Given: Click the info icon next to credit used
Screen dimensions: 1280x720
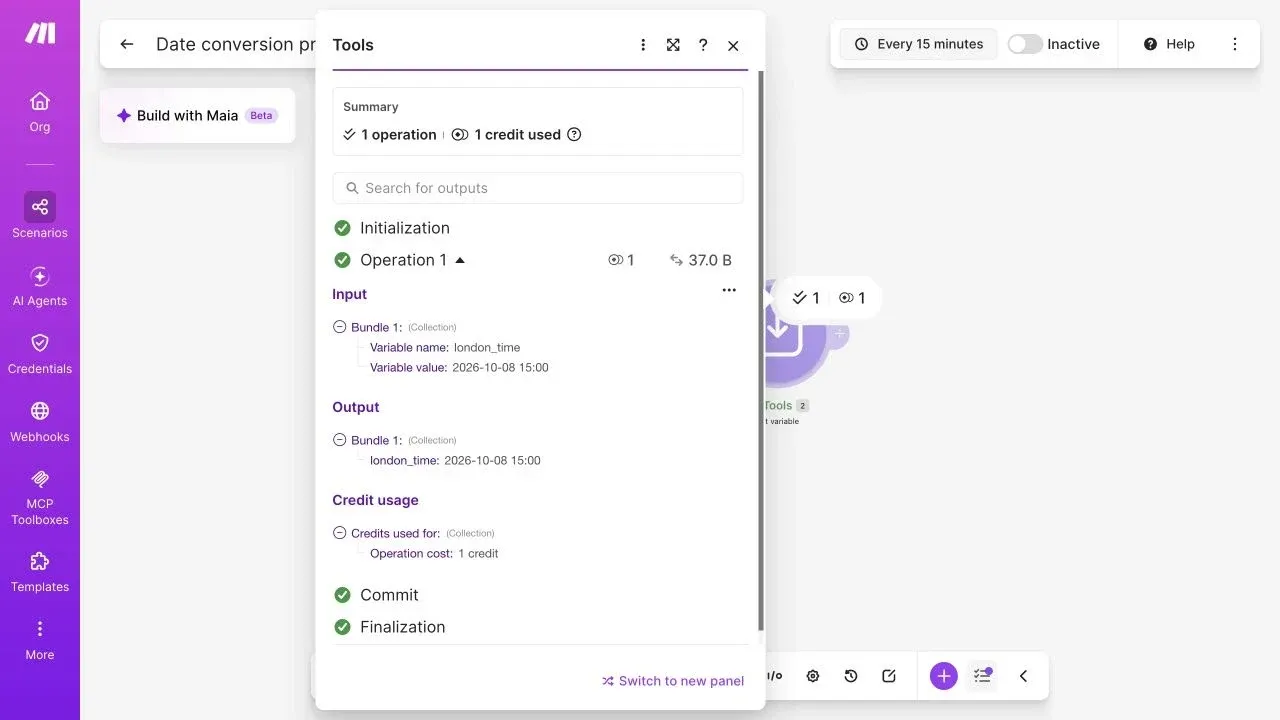Looking at the screenshot, I should click(x=574, y=134).
